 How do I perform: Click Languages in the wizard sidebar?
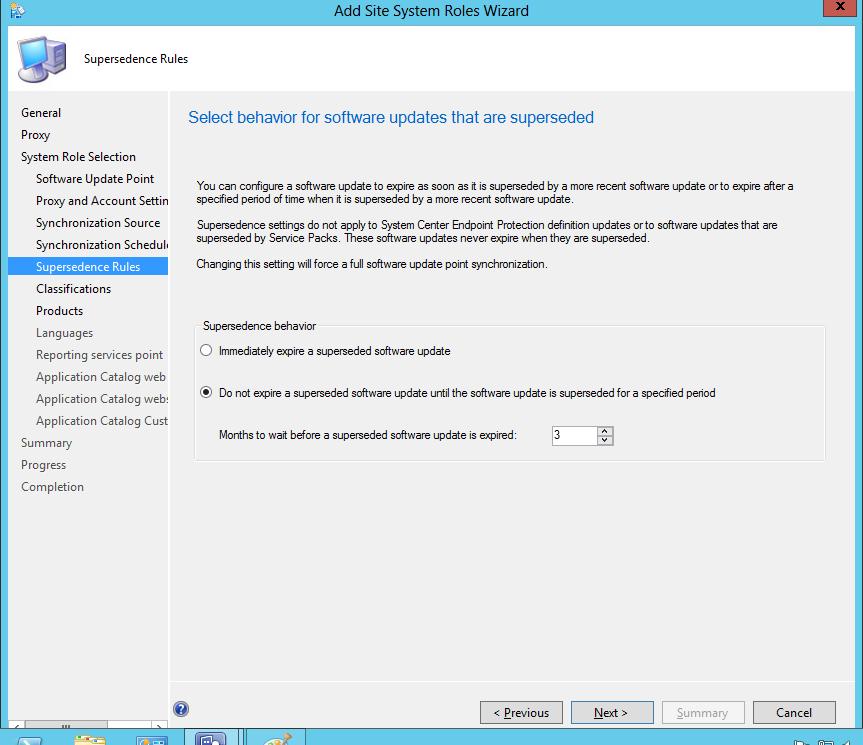(x=64, y=333)
